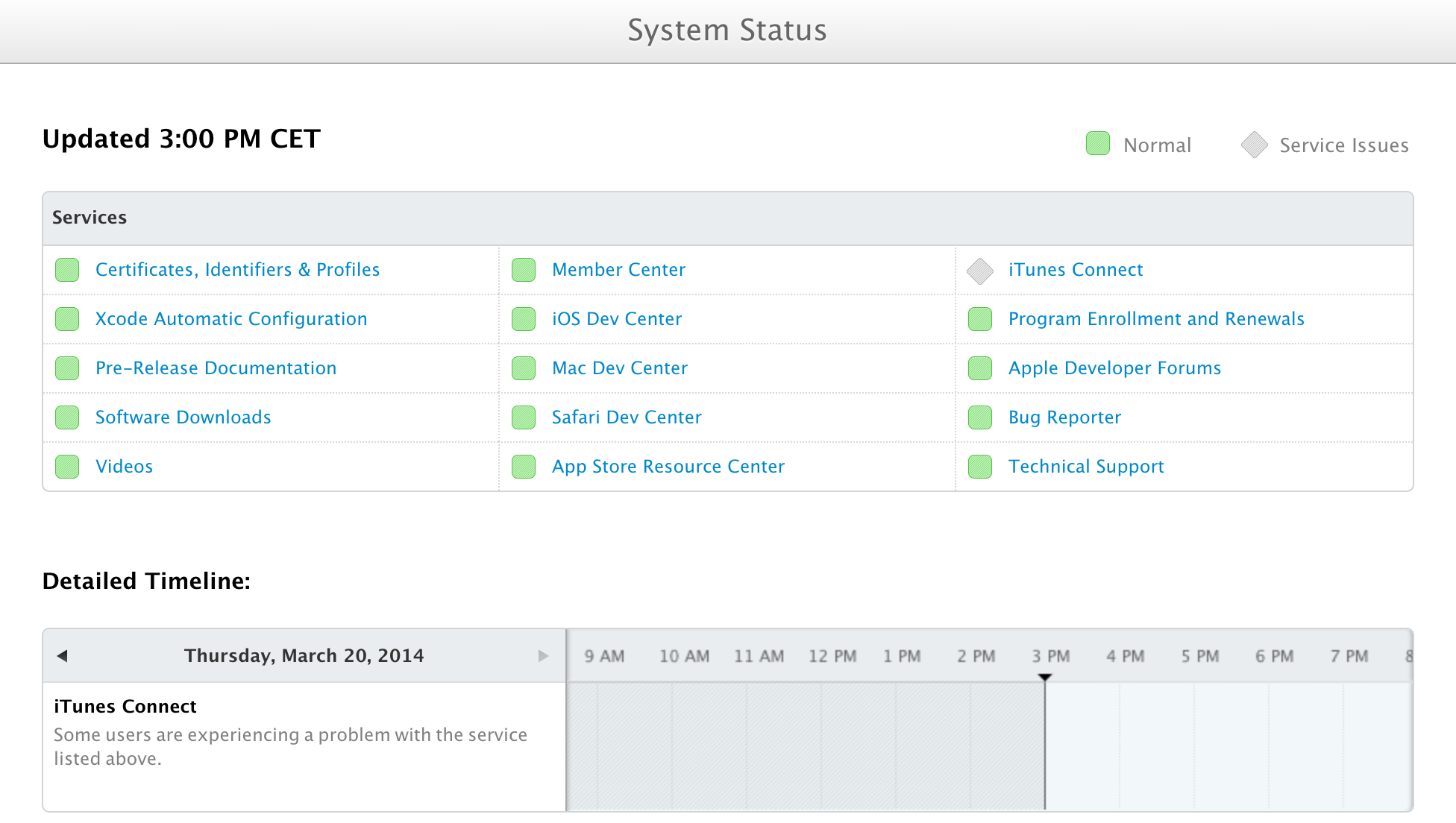The height and width of the screenshot is (823, 1456).
Task: Open App Store Resource Center link
Action: (668, 467)
